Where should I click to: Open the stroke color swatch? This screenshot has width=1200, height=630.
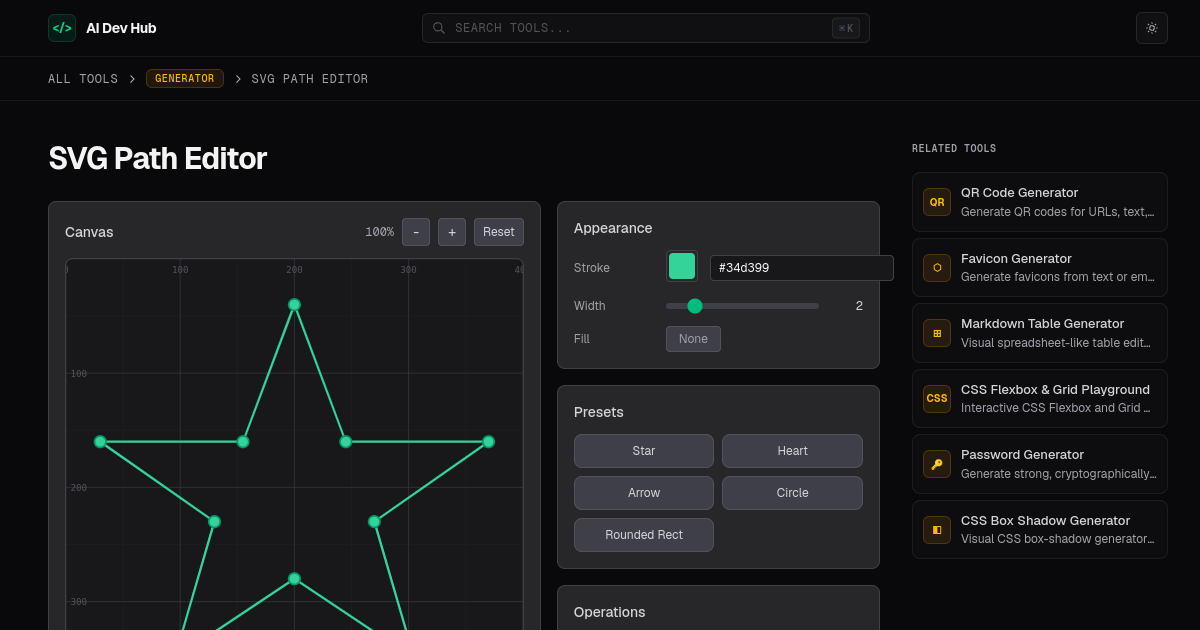pos(682,266)
